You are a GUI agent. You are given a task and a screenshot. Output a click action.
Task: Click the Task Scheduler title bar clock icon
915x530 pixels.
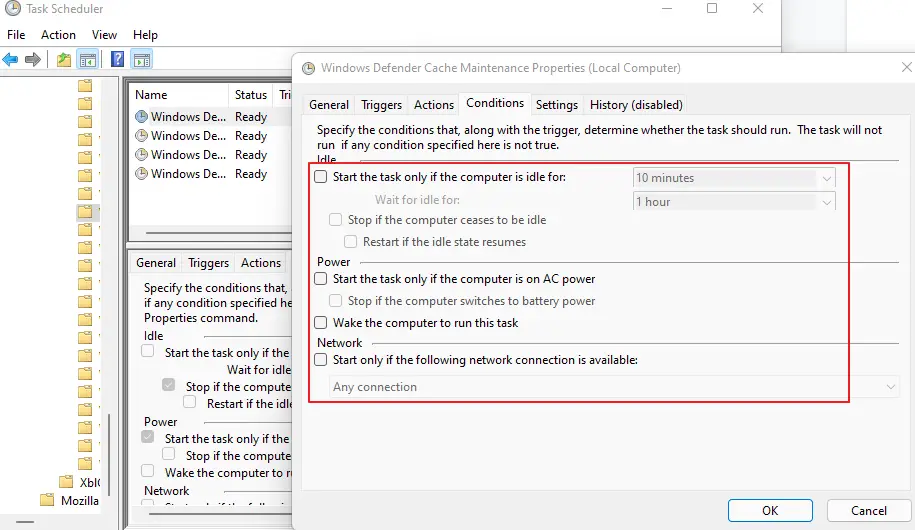12,8
